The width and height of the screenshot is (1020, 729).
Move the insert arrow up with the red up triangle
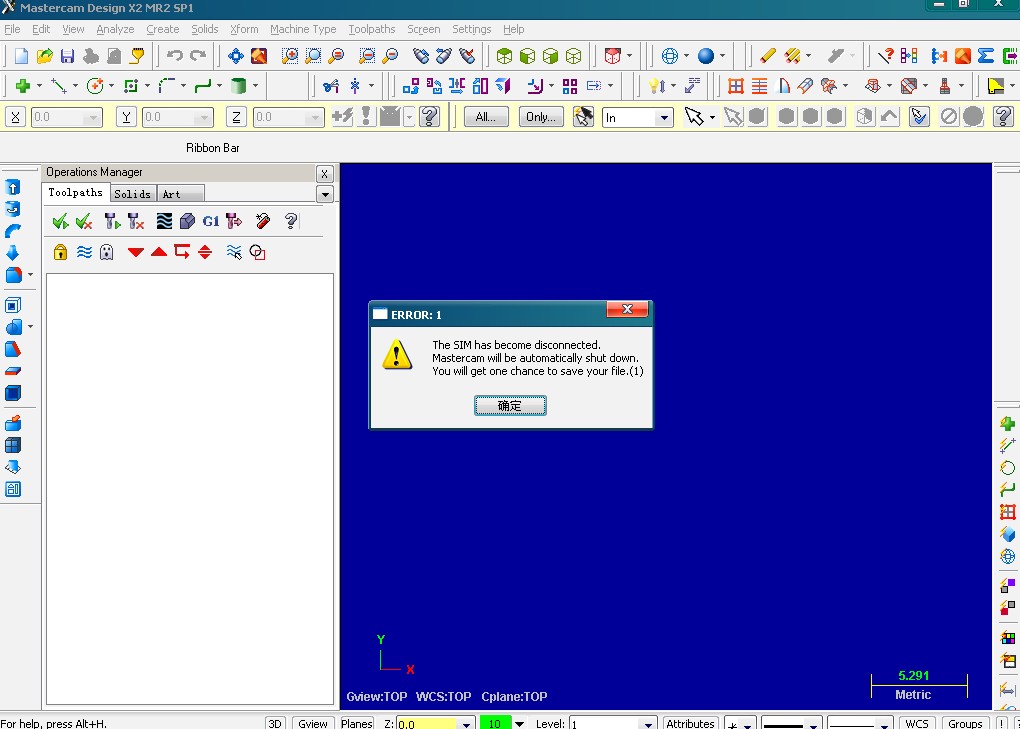[x=159, y=252]
